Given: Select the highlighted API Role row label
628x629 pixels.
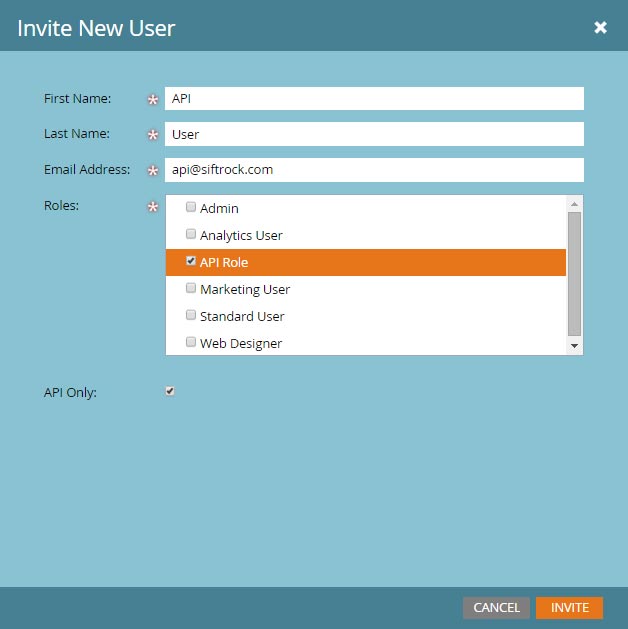Looking at the screenshot, I should 224,262.
